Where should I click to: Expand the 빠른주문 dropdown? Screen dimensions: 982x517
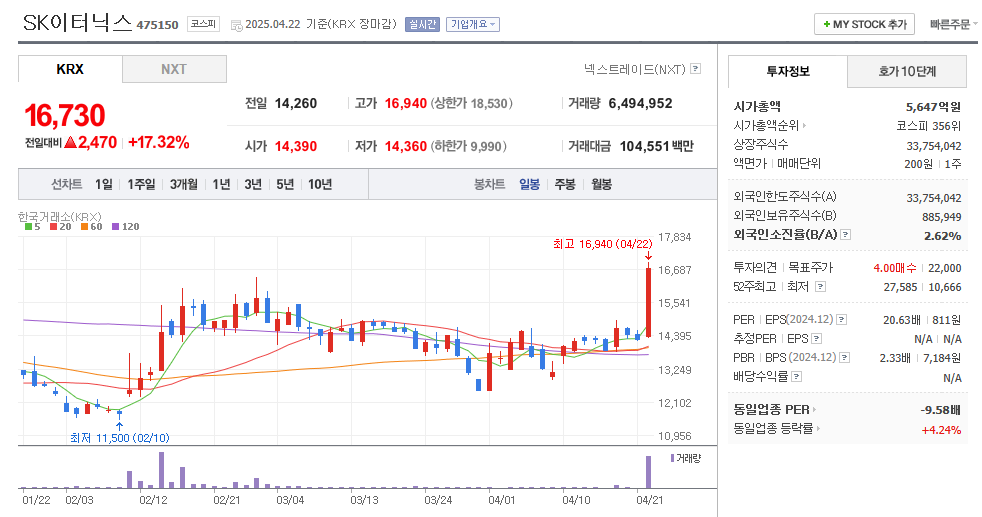pos(953,24)
